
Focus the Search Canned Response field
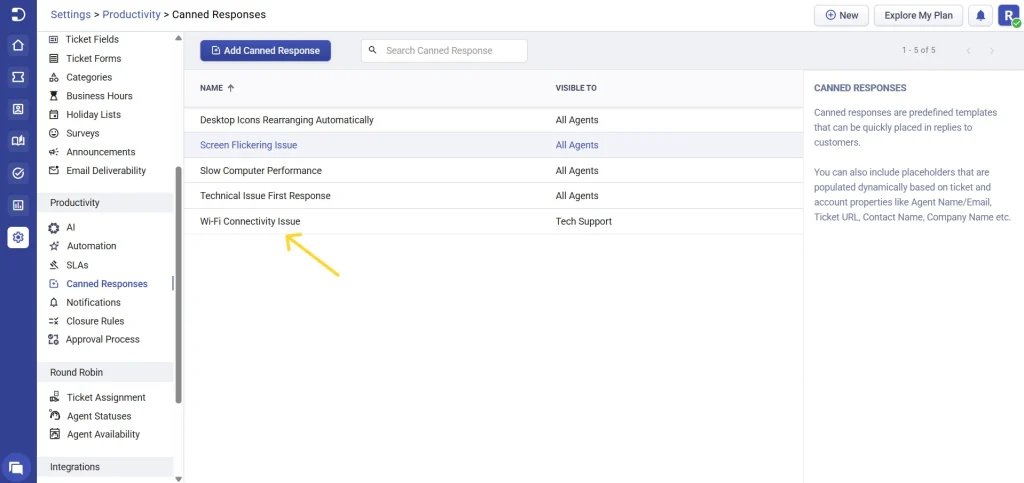tap(444, 50)
